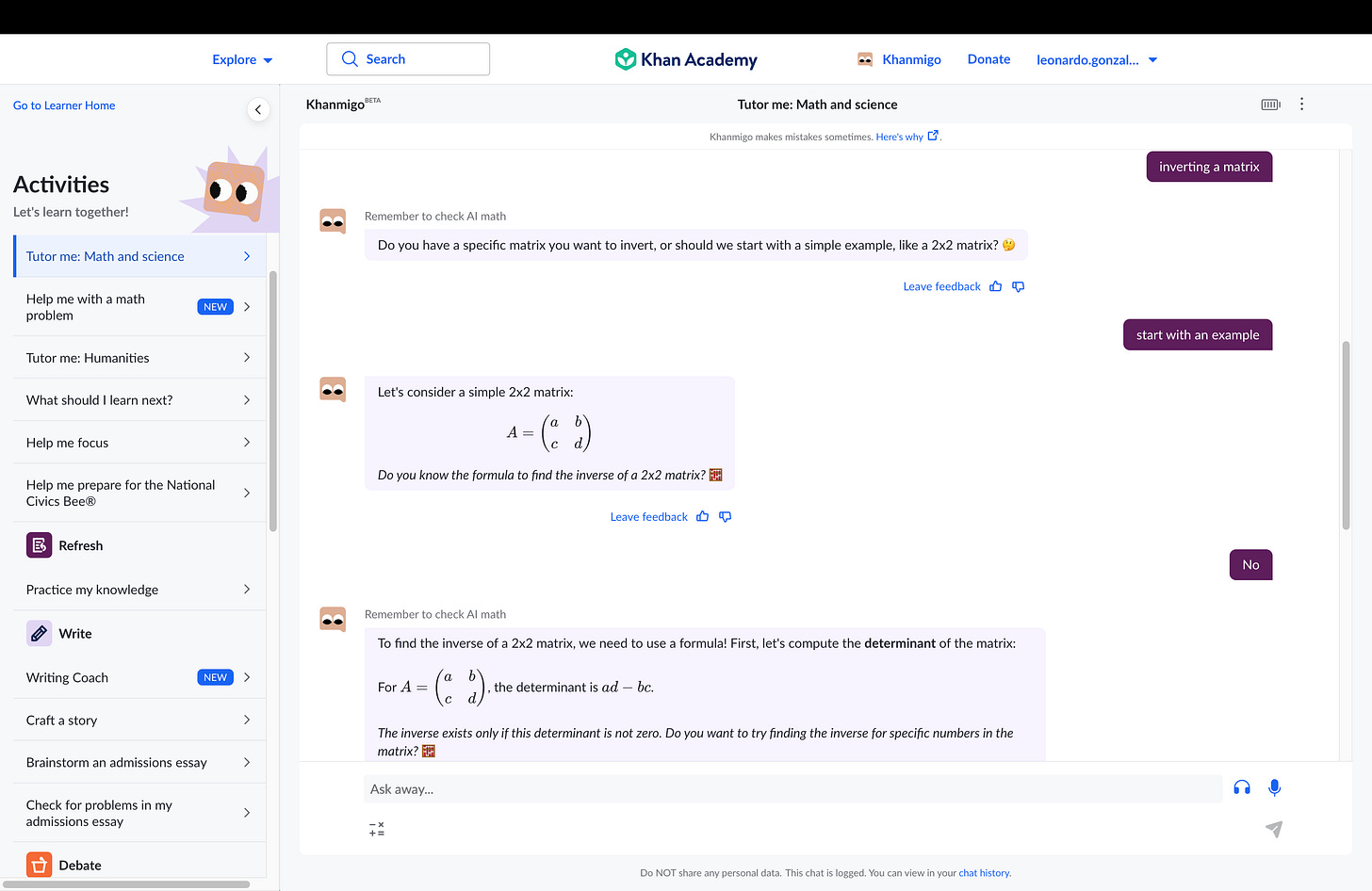
Task: Open the external link icon beside Here's why
Action: (x=933, y=136)
